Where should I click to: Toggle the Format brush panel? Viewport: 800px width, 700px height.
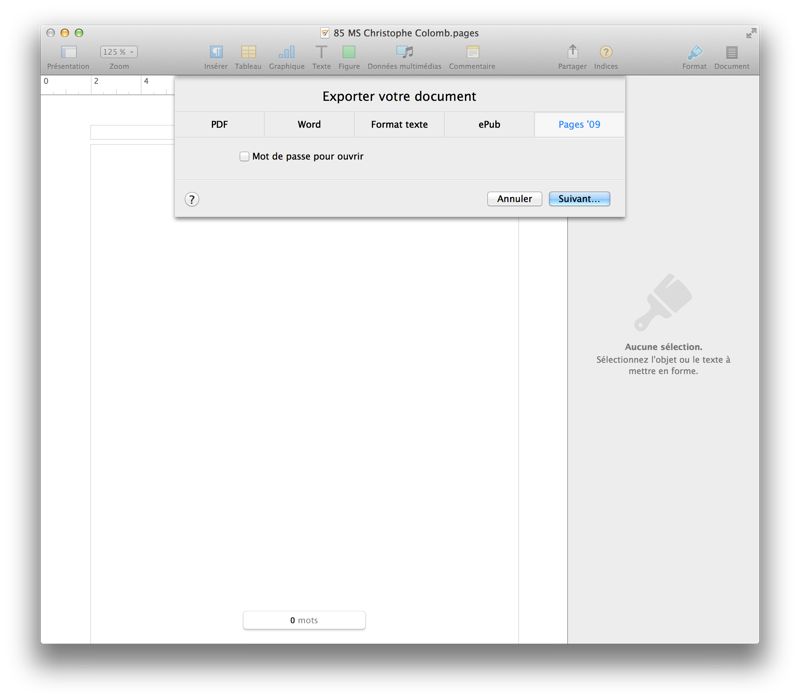click(695, 52)
